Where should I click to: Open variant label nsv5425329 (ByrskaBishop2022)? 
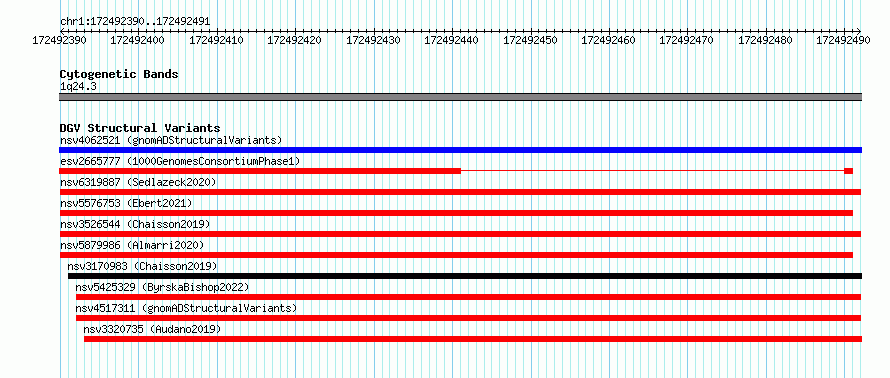162,287
